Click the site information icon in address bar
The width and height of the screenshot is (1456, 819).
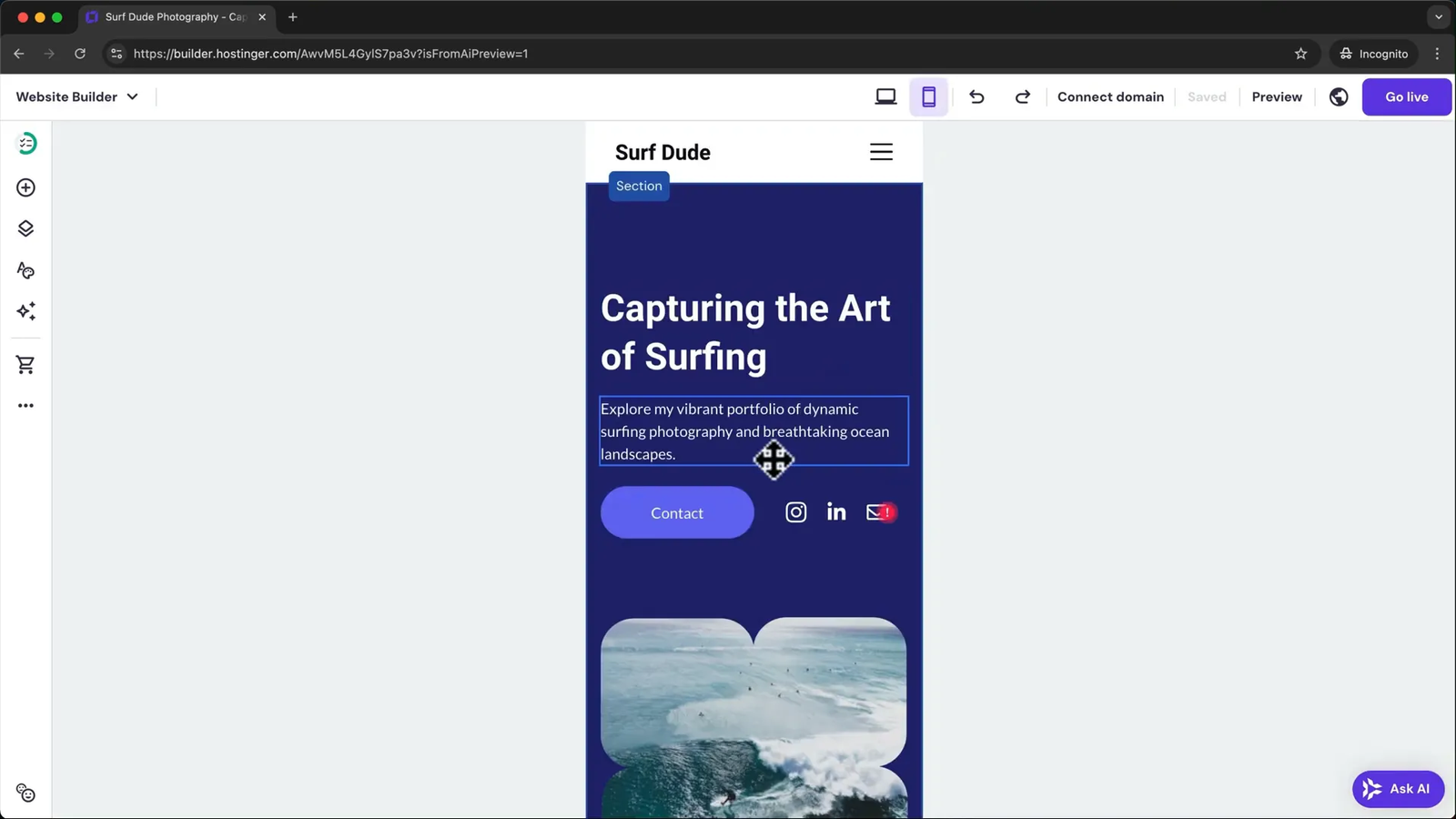point(116,54)
